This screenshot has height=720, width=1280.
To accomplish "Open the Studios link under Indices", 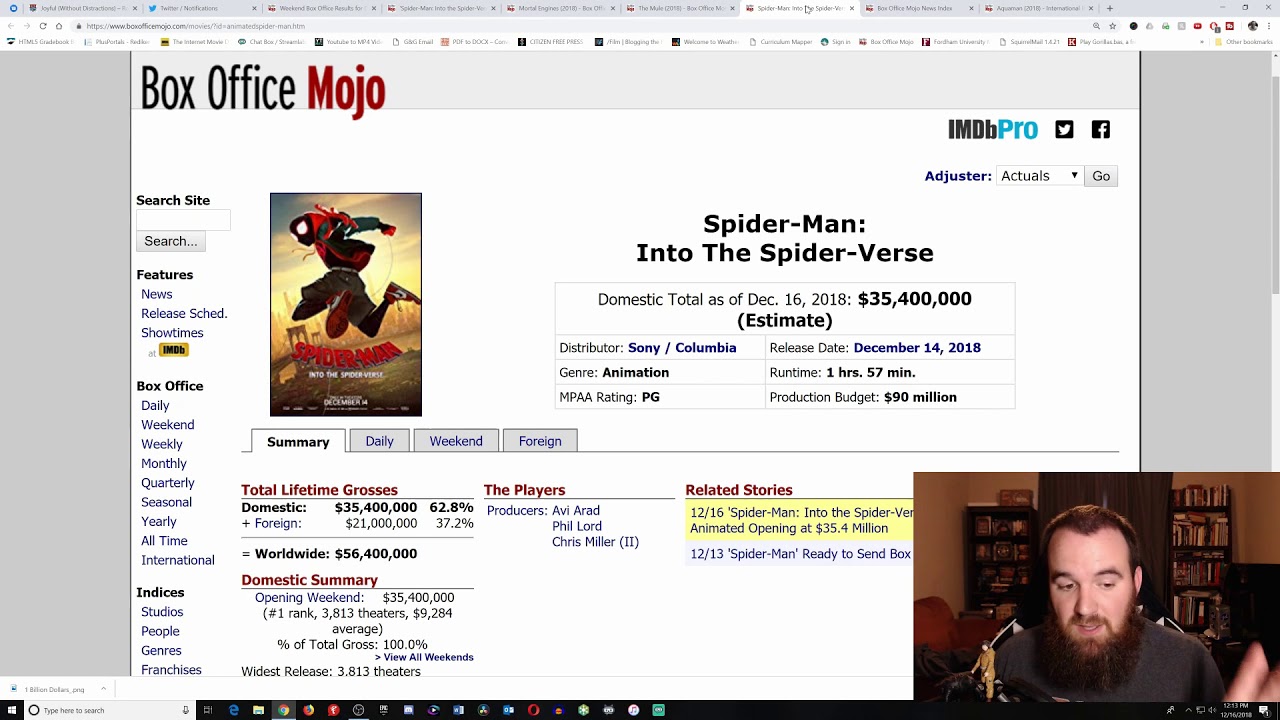I will point(162,612).
